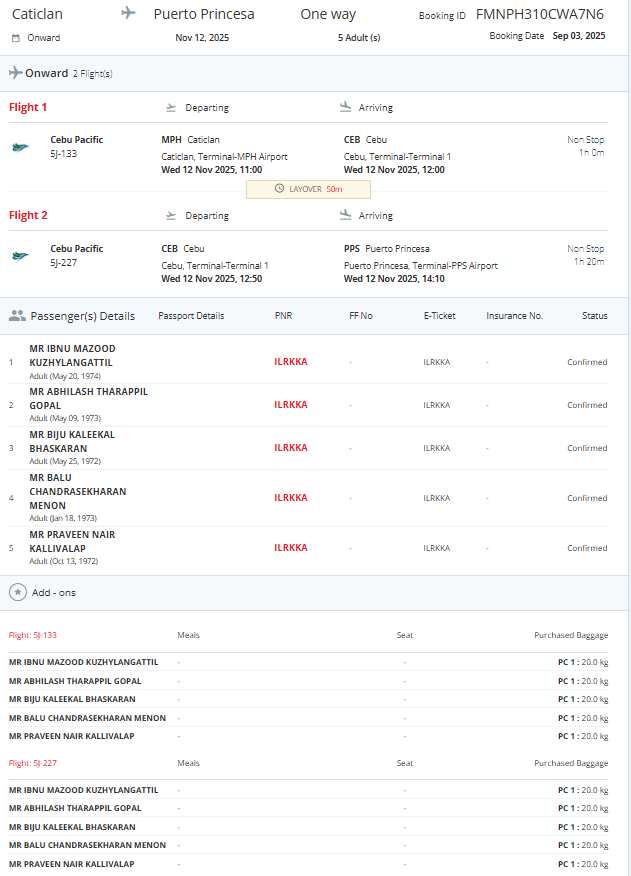
Task: Click the Flight 1 arriving plane icon
Action: 346,107
